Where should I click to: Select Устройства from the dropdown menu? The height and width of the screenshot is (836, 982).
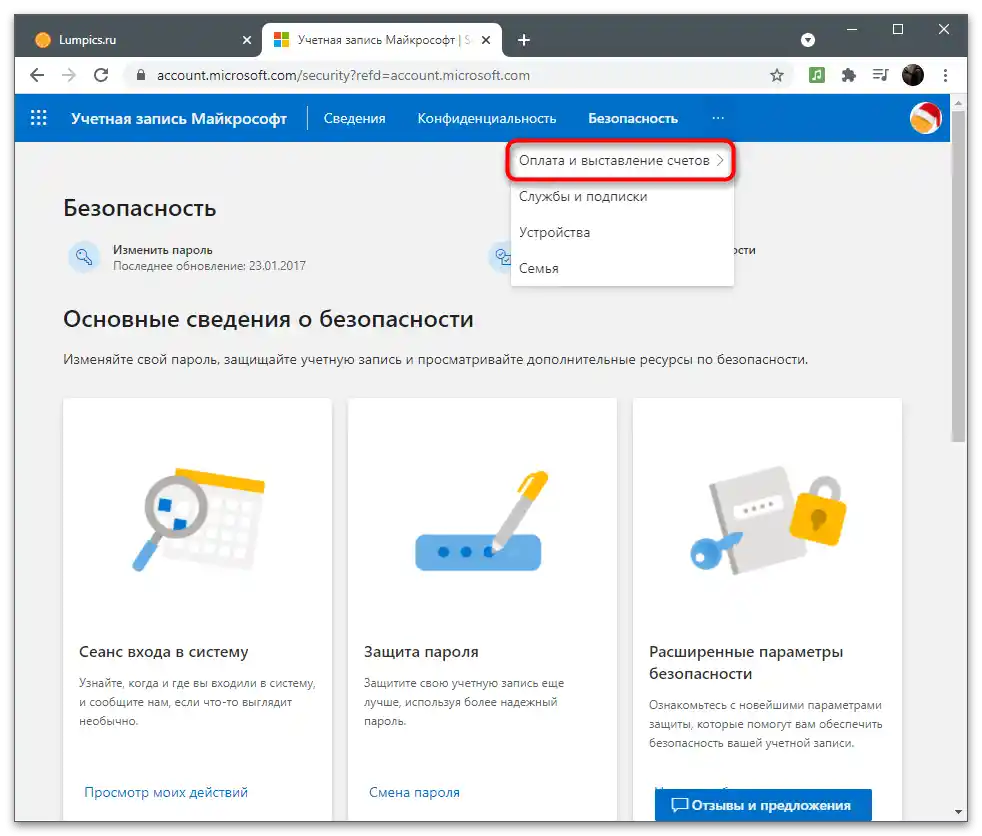click(554, 232)
